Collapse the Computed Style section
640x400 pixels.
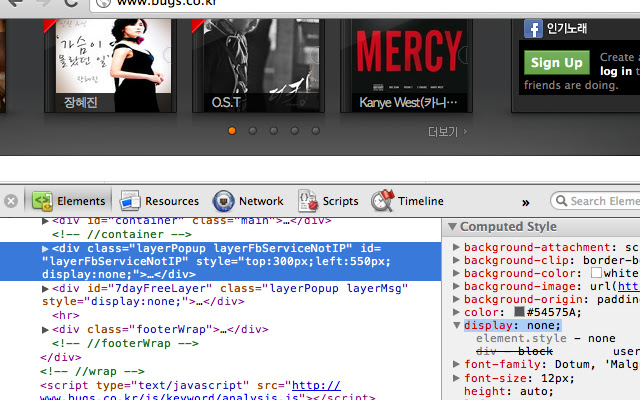pyautogui.click(x=452, y=227)
